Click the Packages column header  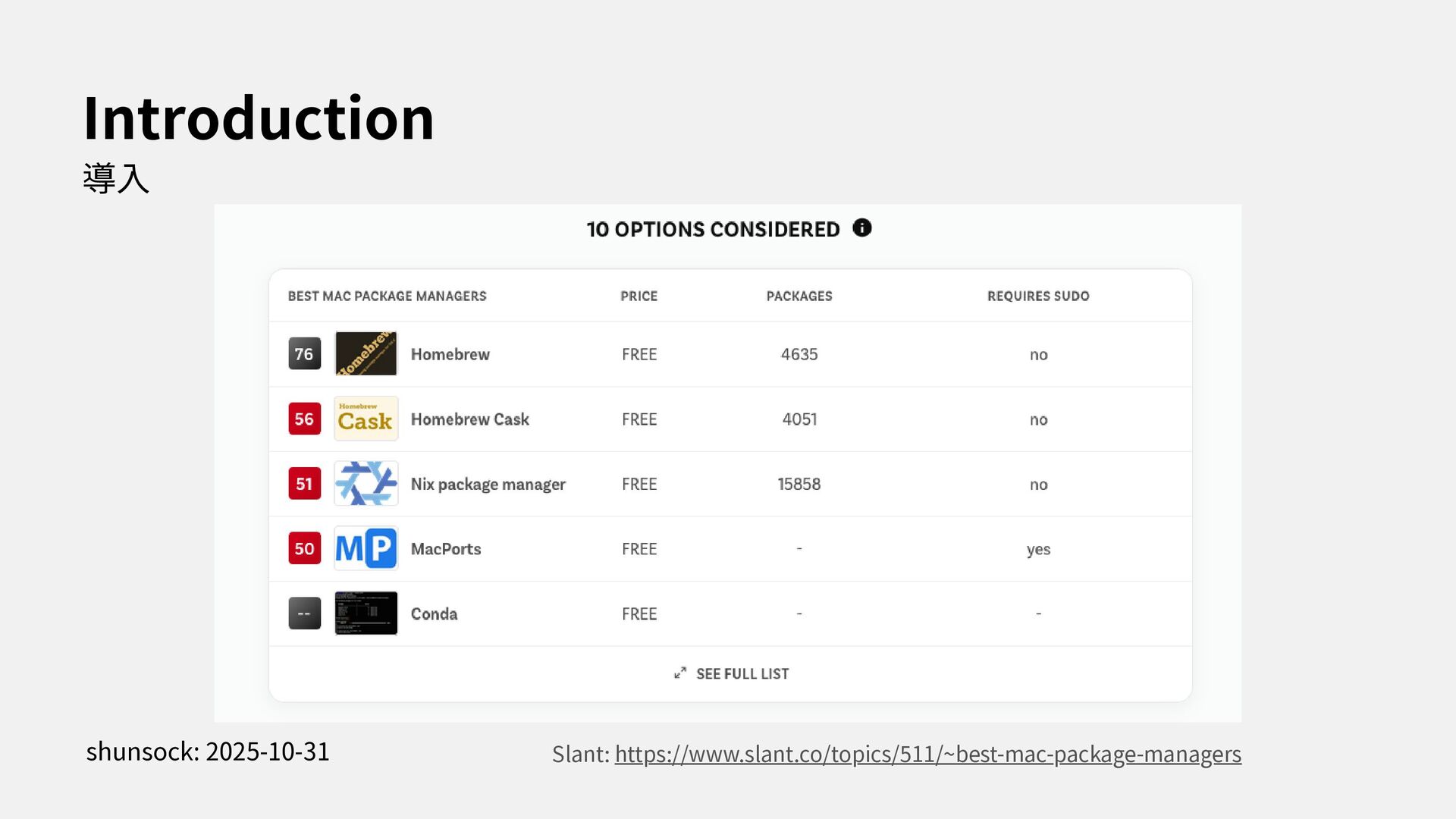point(799,296)
